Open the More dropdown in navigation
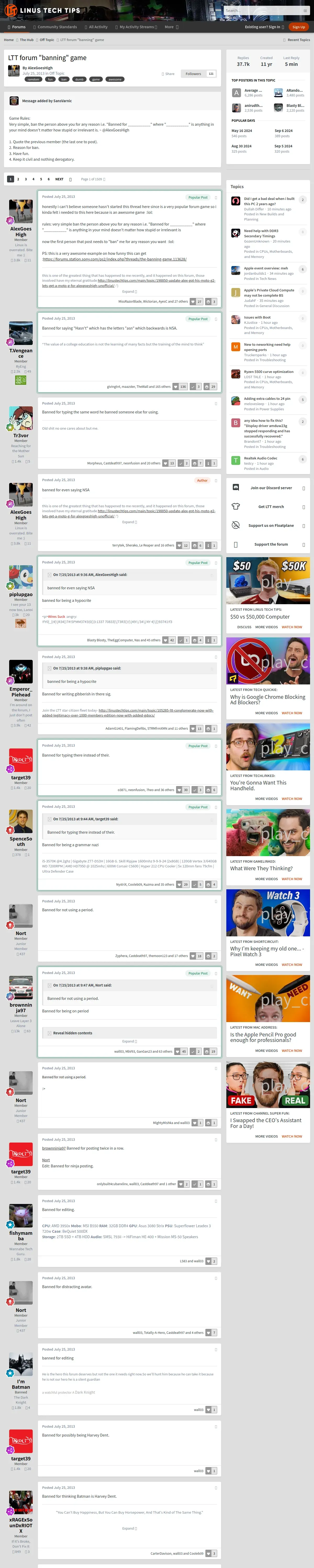The height and width of the screenshot is (1568, 314). (171, 27)
